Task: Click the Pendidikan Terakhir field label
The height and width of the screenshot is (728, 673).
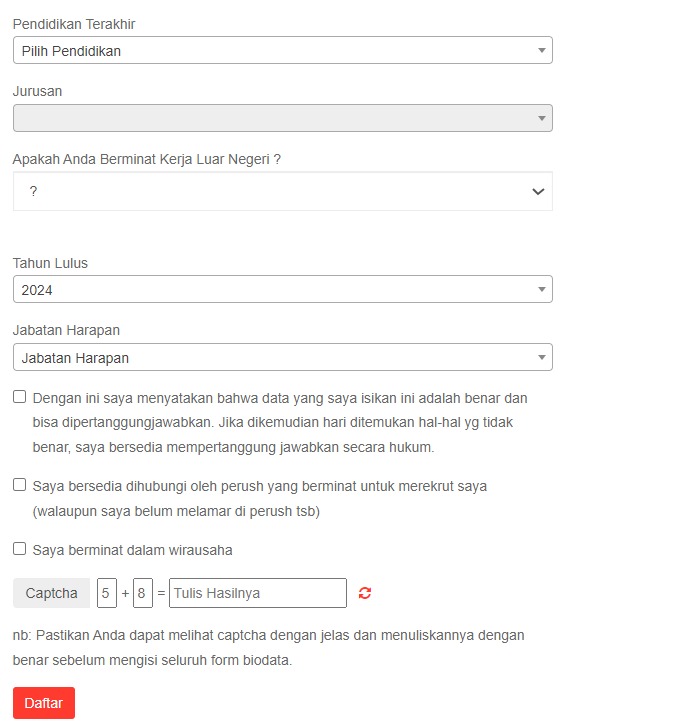Action: coord(74,24)
